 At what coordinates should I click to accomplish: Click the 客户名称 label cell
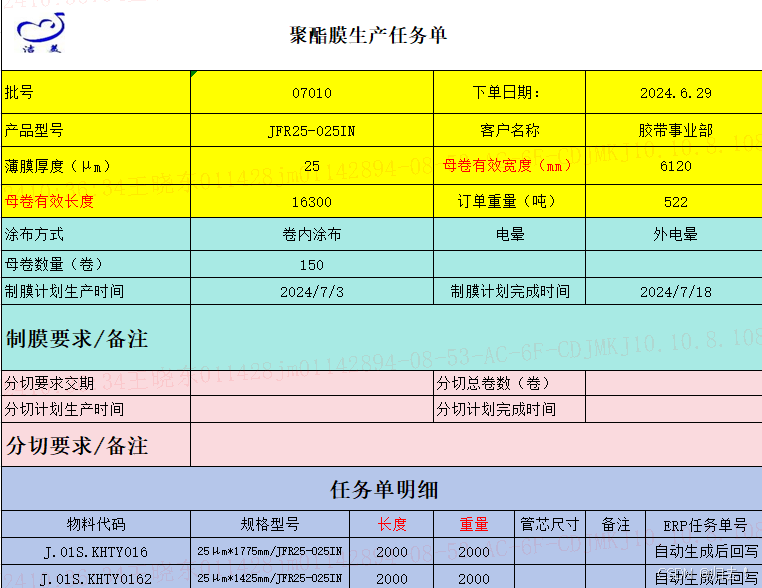(509, 130)
